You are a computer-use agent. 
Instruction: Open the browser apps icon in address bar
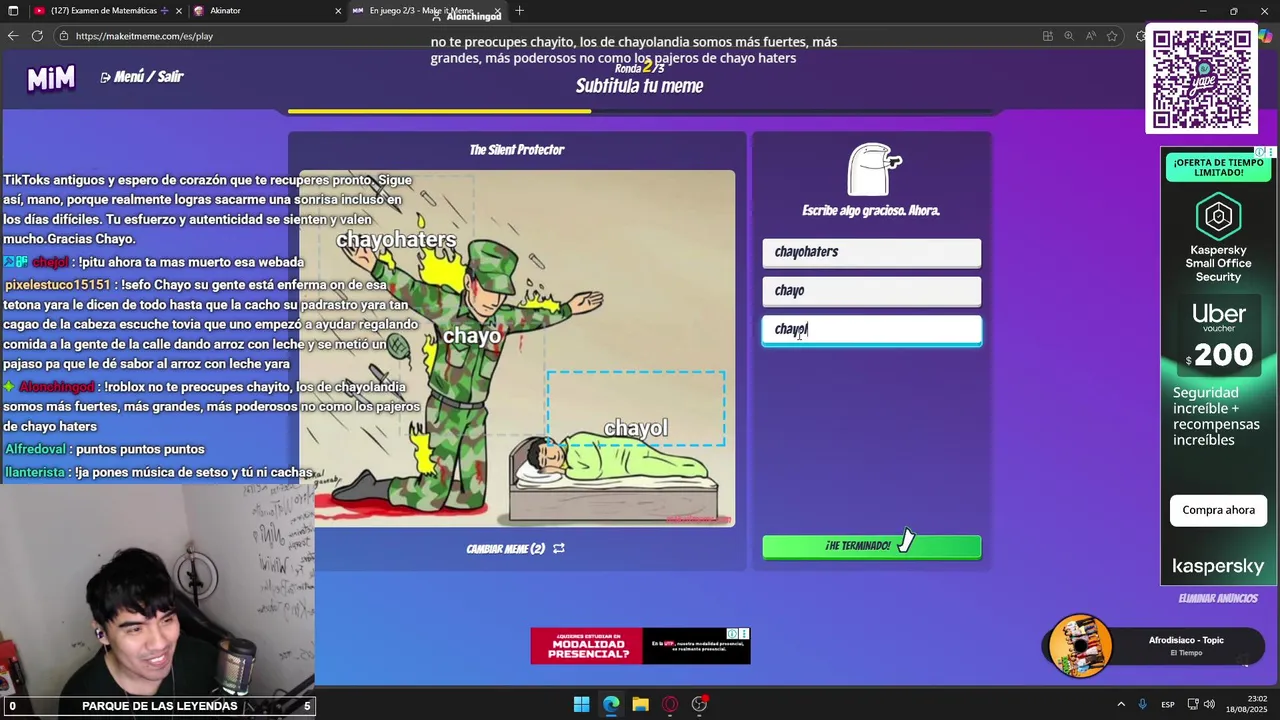pyautogui.click(x=1048, y=36)
